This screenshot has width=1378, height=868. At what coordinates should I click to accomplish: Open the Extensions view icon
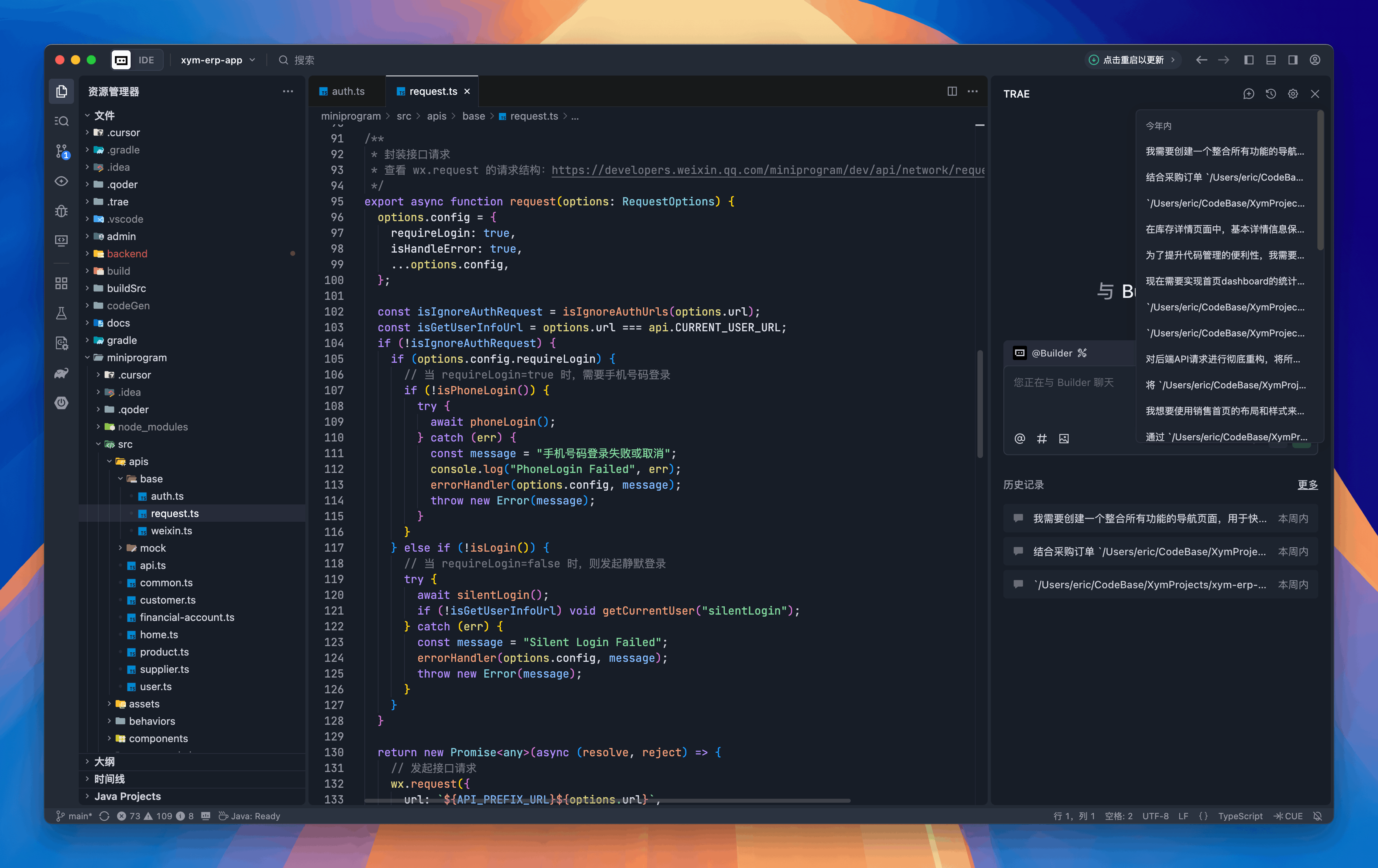click(x=61, y=283)
